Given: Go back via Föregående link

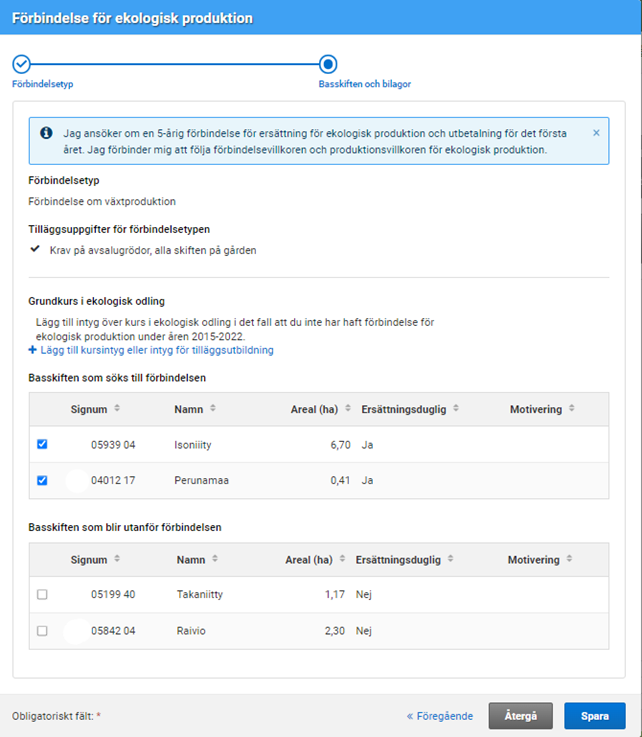Looking at the screenshot, I should pyautogui.click(x=440, y=716).
